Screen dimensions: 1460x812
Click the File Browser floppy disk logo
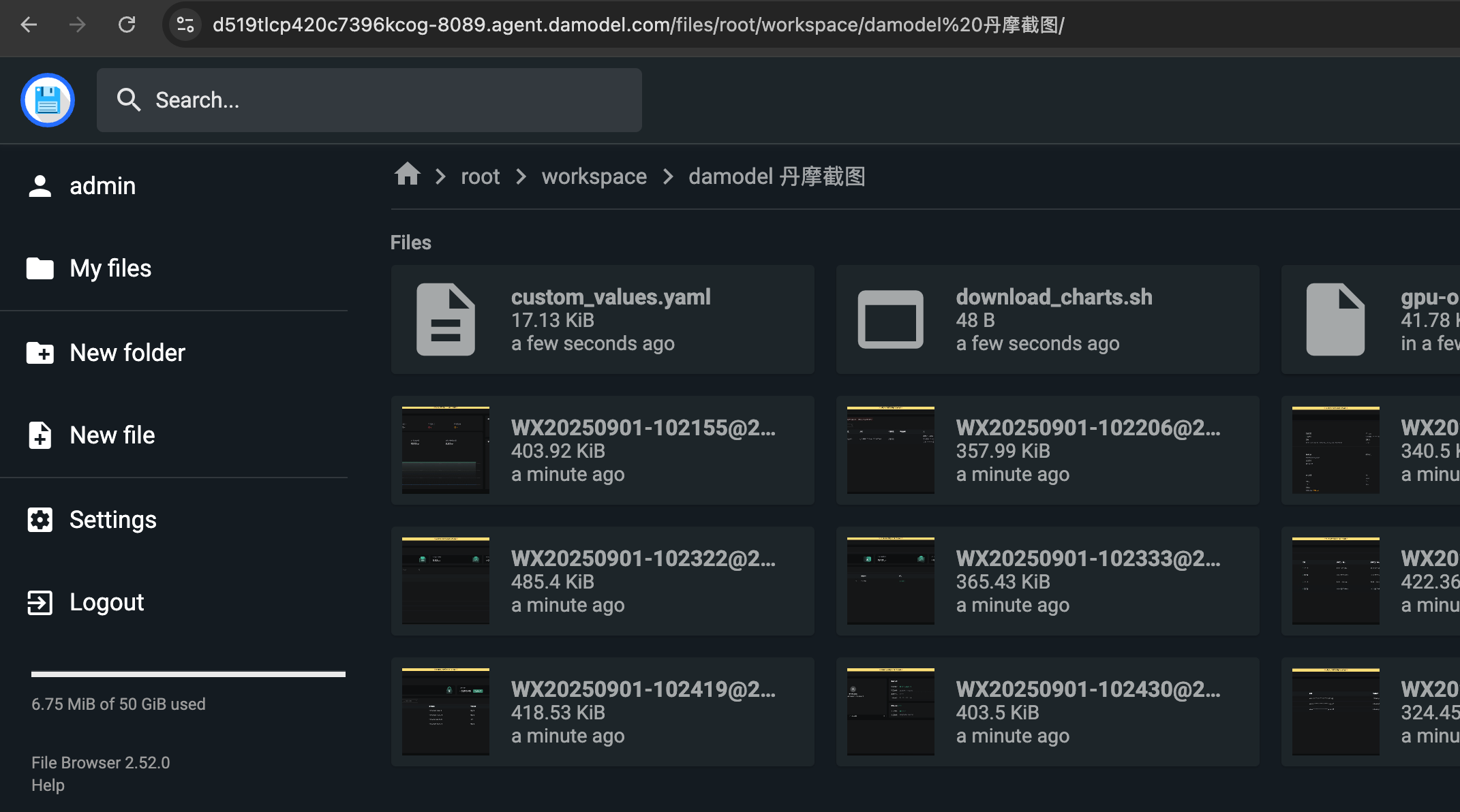pos(47,100)
